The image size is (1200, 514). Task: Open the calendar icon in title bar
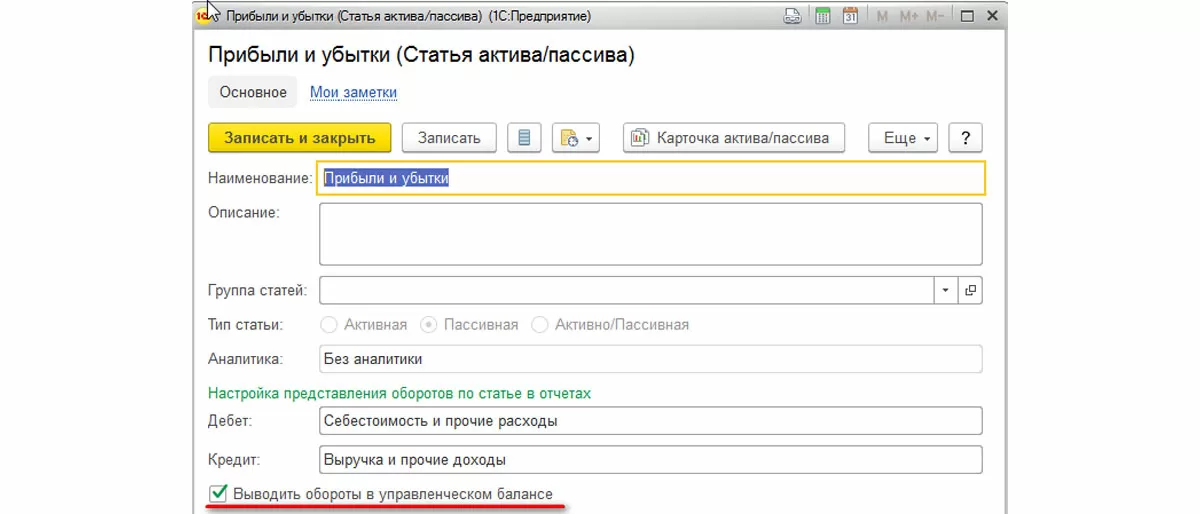point(851,16)
